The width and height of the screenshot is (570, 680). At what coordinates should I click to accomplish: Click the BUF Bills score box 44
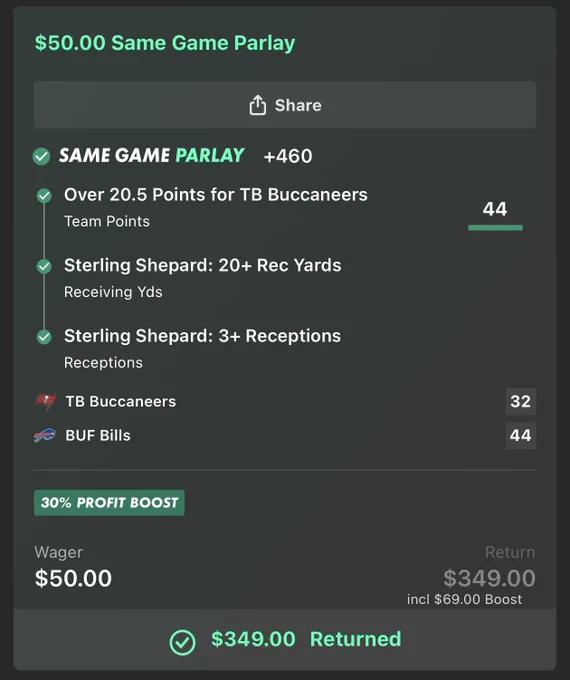pos(521,435)
